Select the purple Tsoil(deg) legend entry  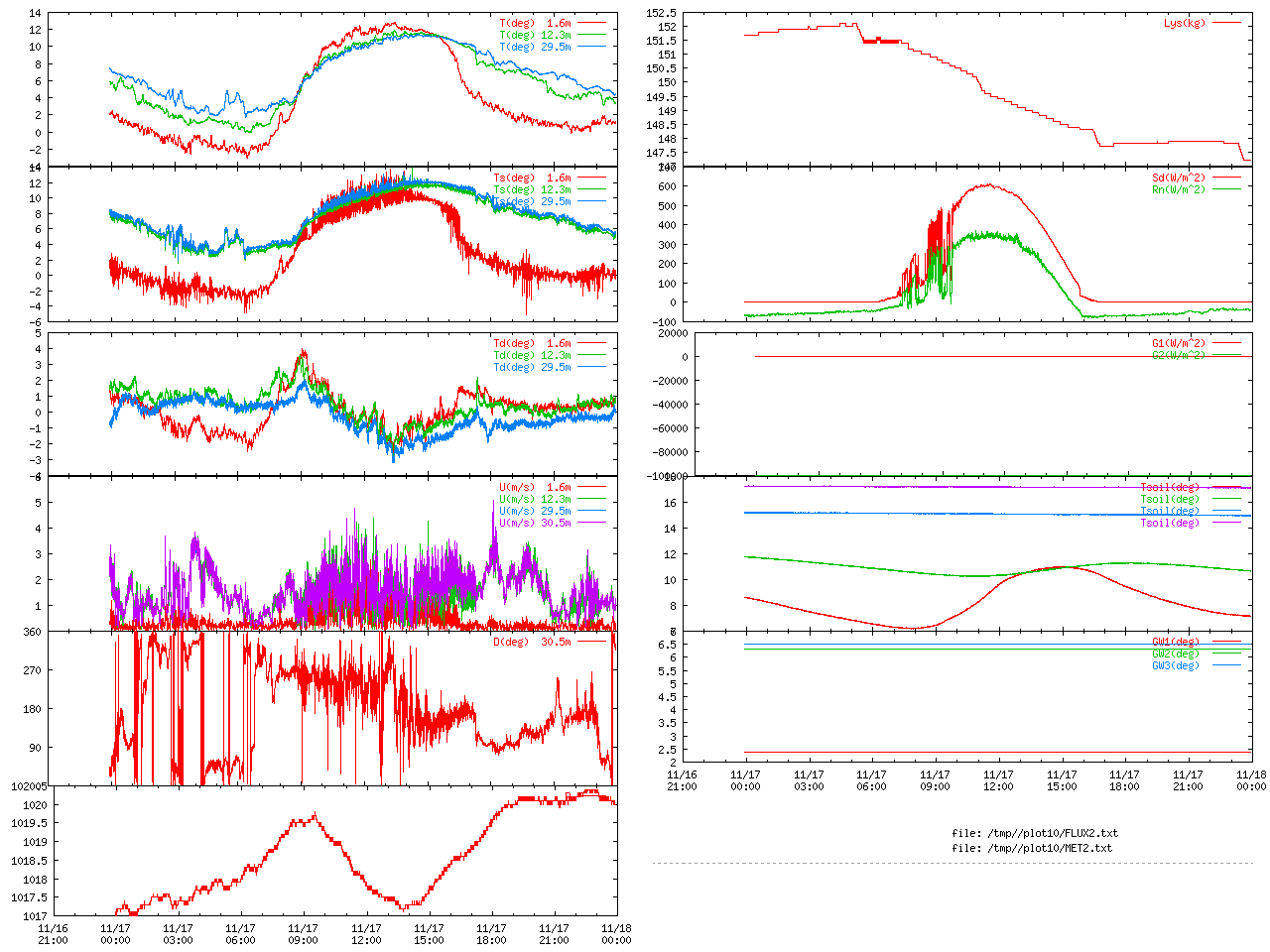pos(1170,523)
